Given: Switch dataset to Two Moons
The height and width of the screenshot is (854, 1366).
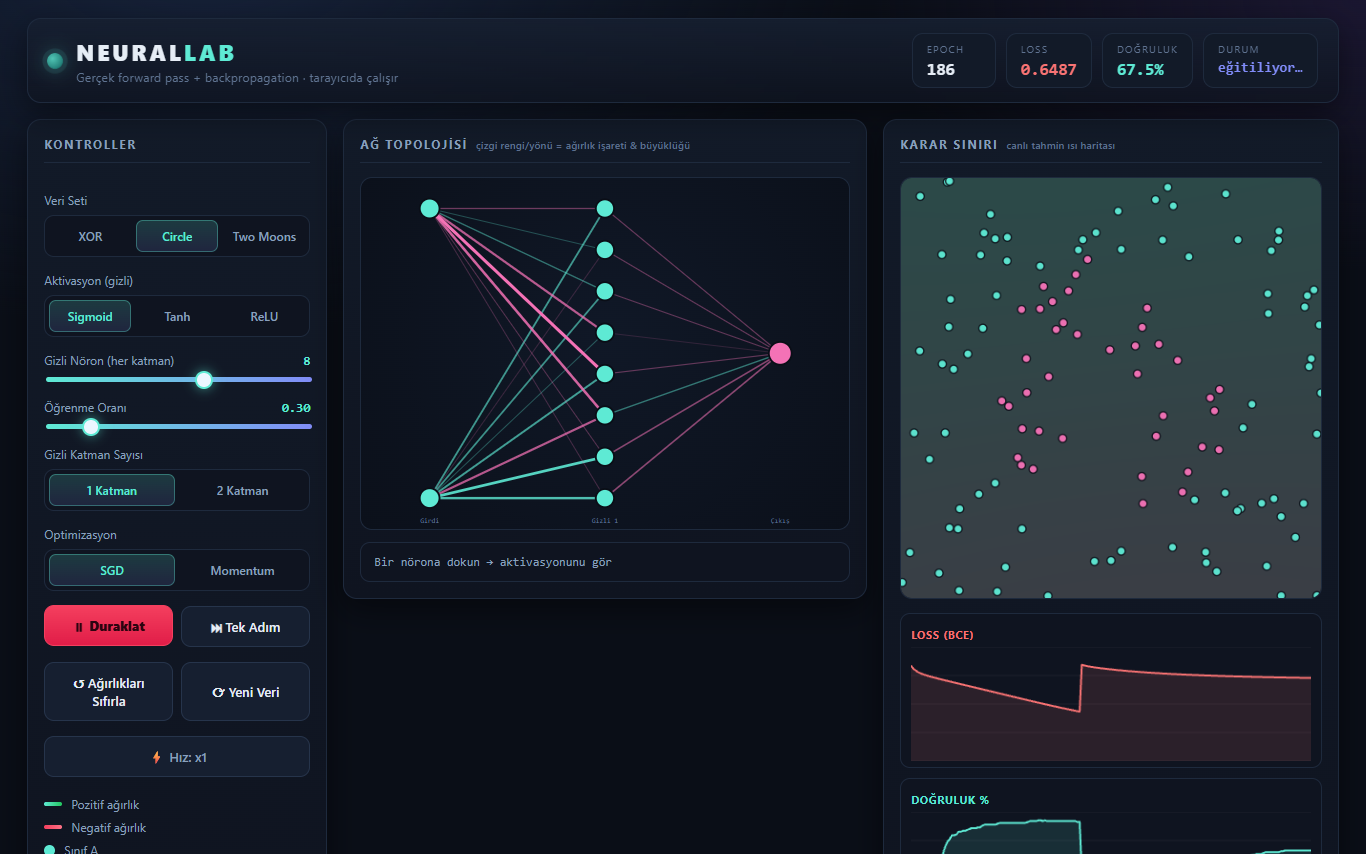Looking at the screenshot, I should (x=264, y=237).
